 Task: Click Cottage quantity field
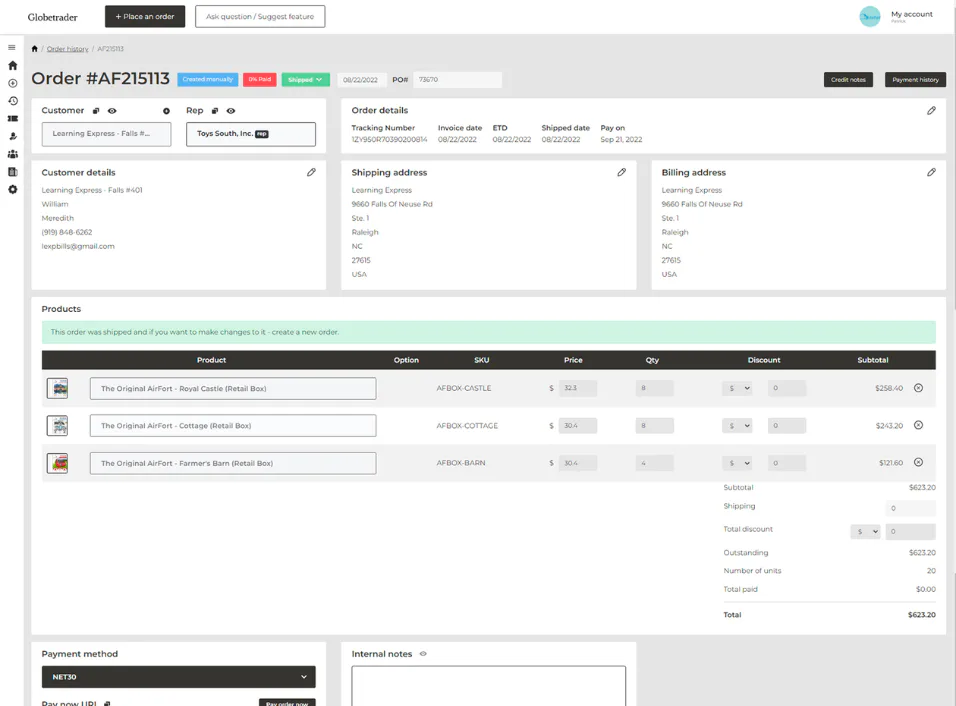coord(654,426)
